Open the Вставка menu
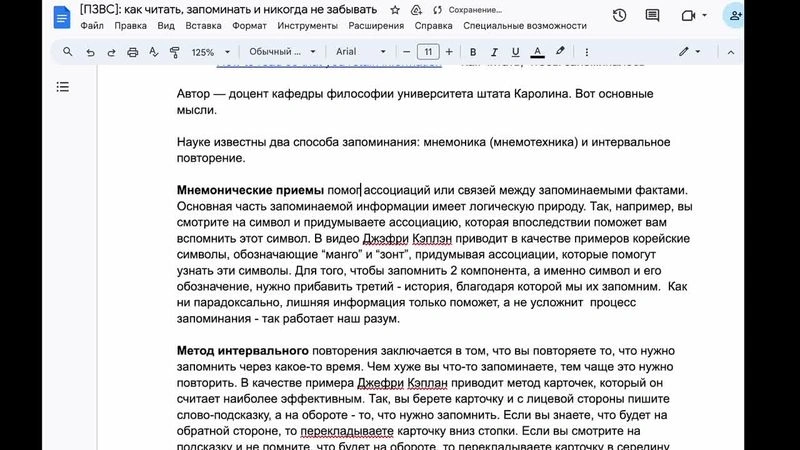 point(203,26)
